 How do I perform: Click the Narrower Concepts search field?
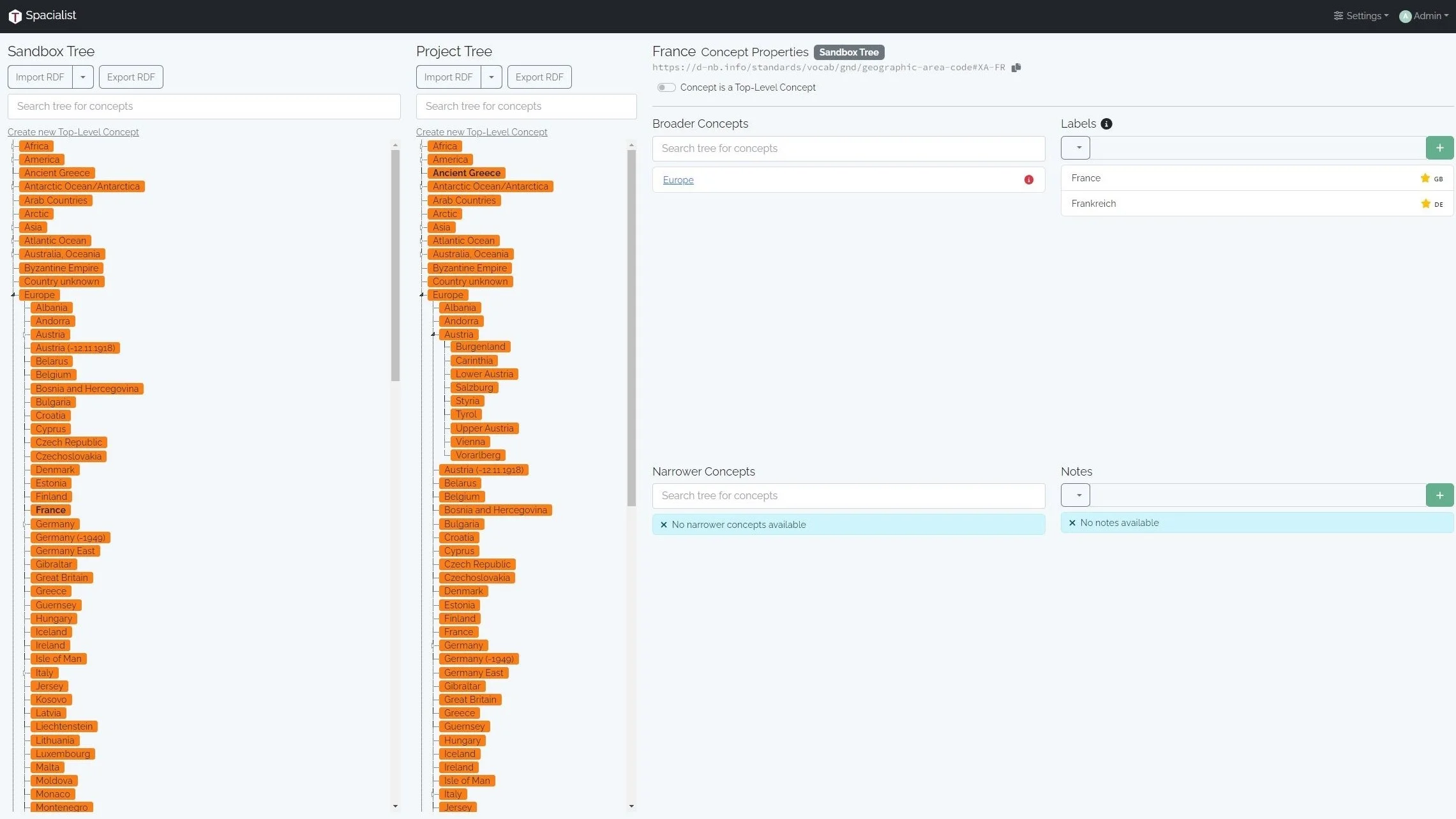[x=848, y=496]
